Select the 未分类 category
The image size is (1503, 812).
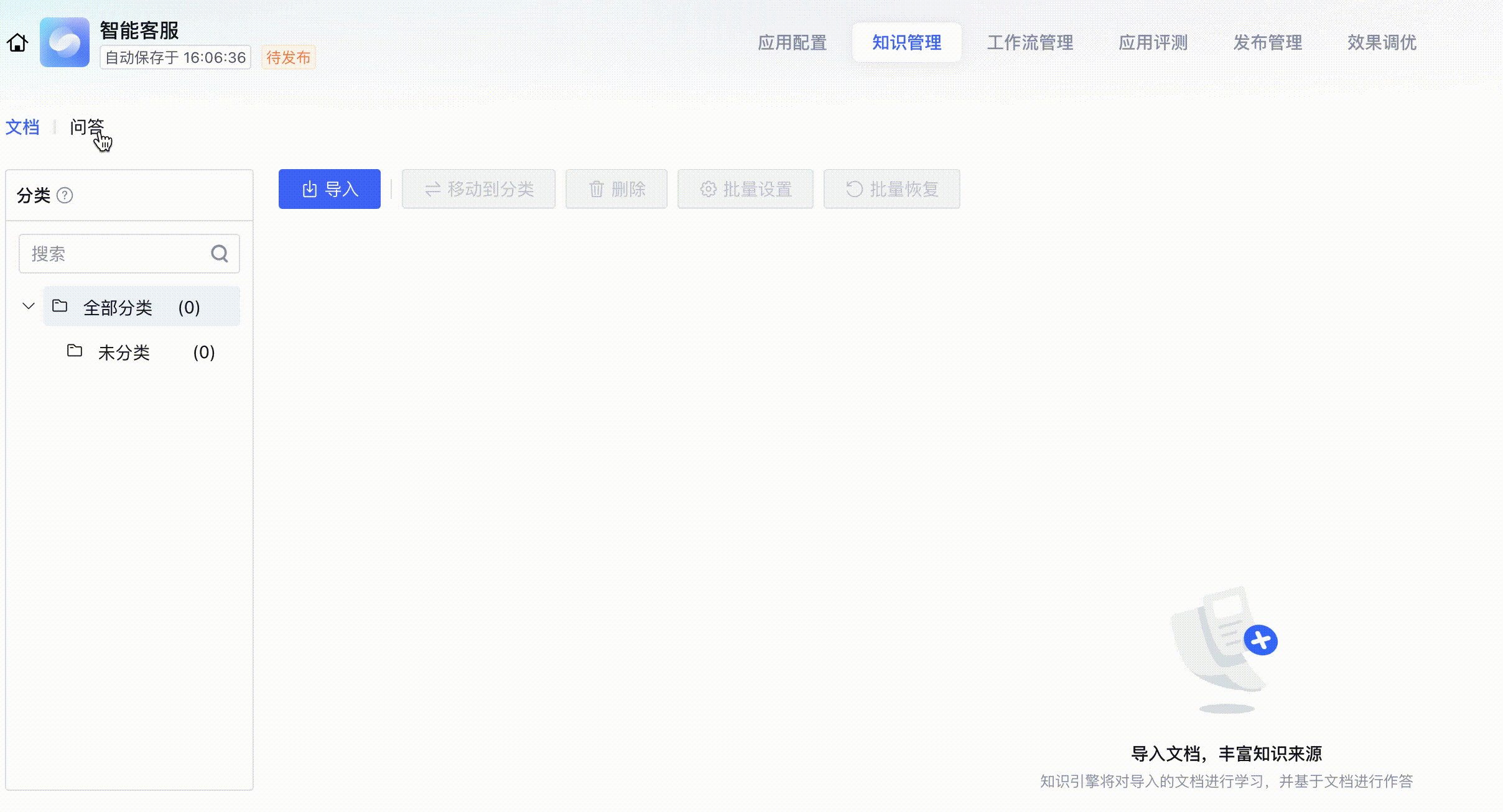pos(124,353)
